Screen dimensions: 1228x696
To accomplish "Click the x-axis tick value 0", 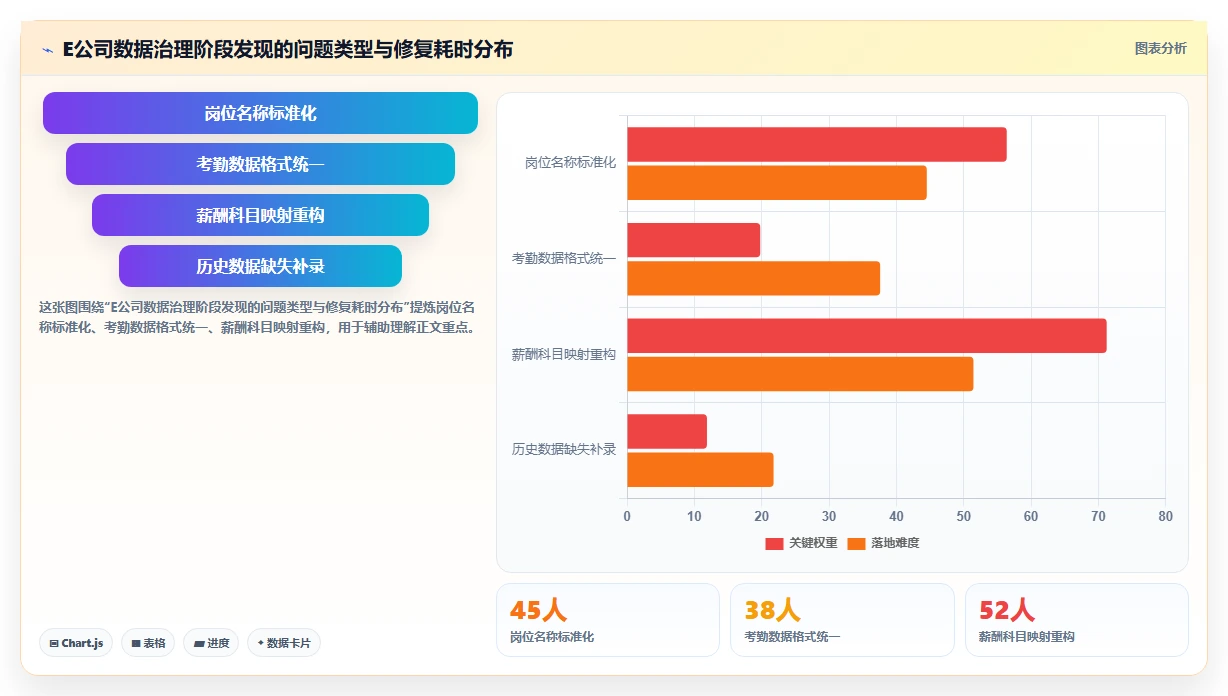I will [x=627, y=516].
